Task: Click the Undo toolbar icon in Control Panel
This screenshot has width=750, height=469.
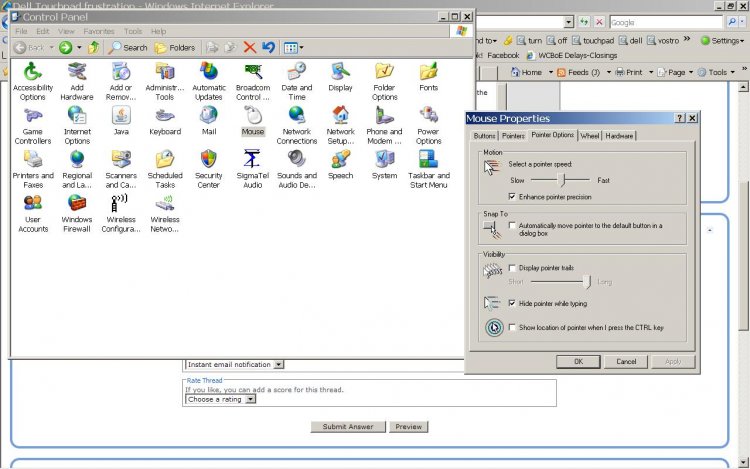Action: (x=268, y=47)
